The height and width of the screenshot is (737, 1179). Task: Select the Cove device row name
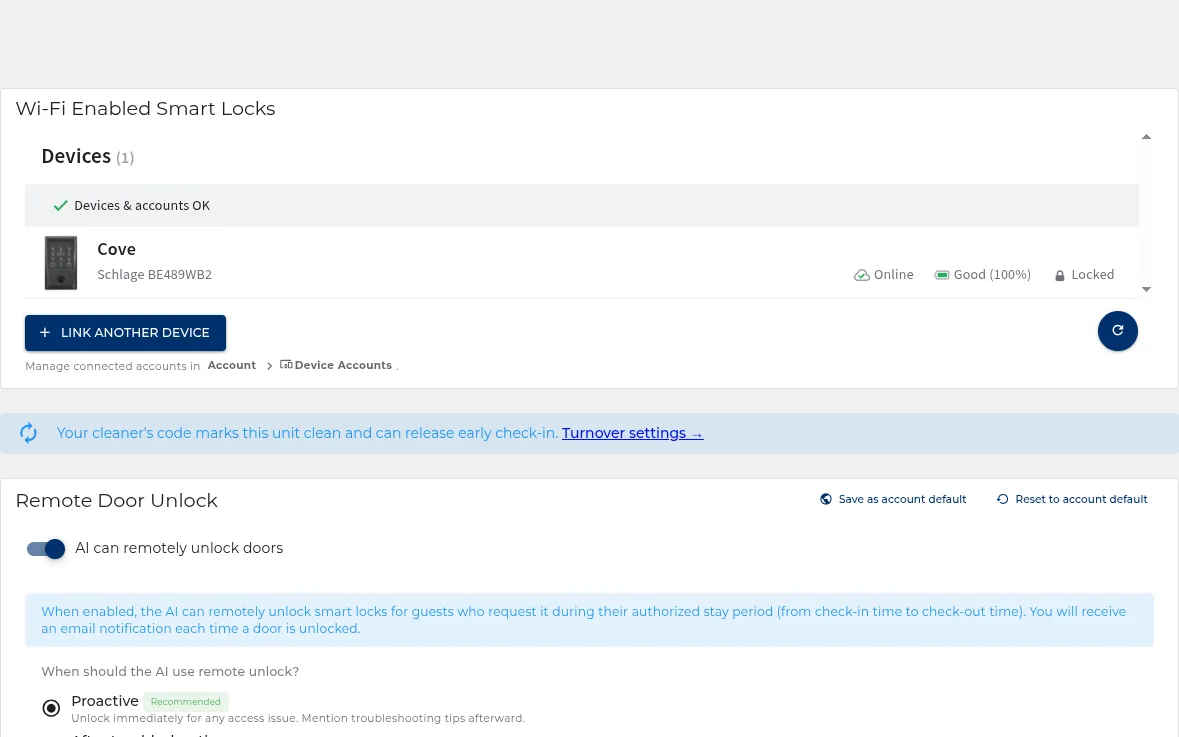(117, 250)
